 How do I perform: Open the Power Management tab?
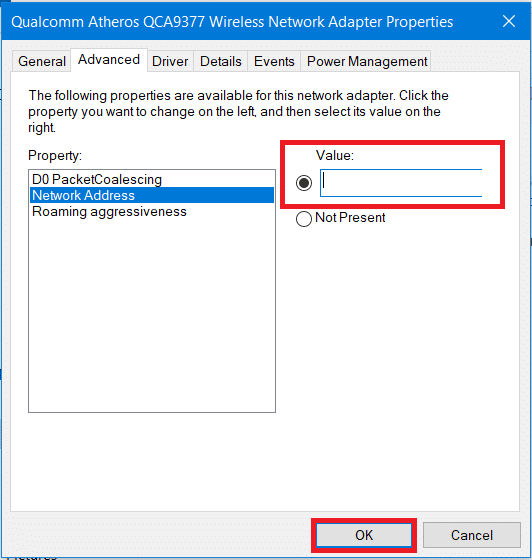[x=367, y=61]
